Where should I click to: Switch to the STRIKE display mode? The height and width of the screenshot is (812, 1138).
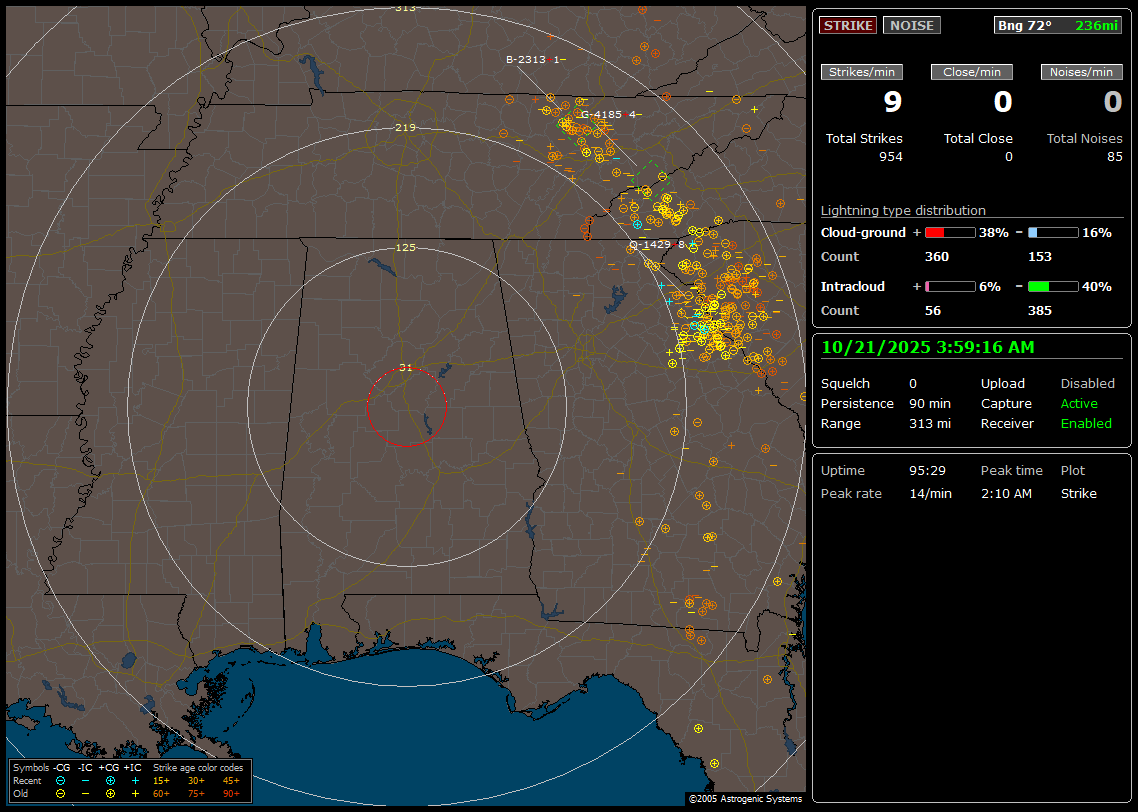848,26
